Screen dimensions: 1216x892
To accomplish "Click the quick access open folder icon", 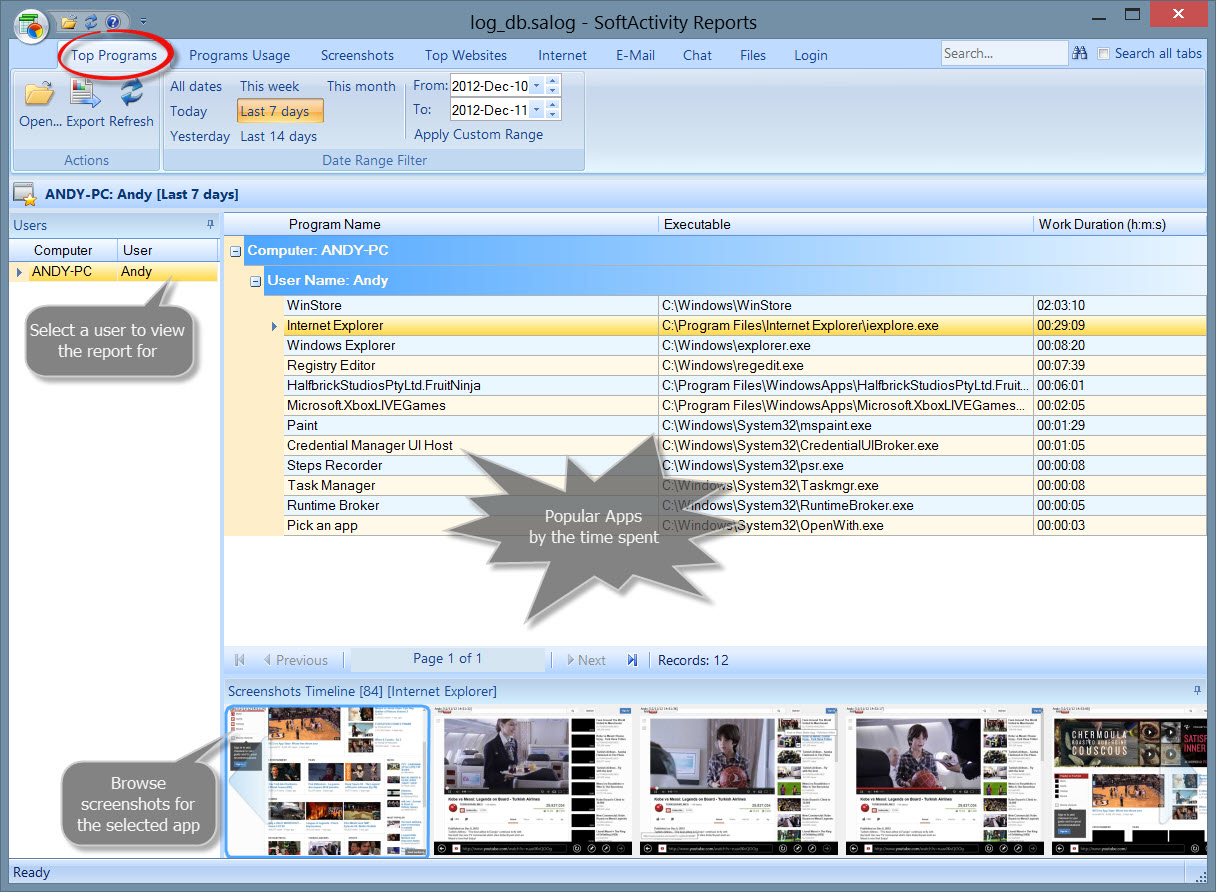I will pyautogui.click(x=69, y=21).
